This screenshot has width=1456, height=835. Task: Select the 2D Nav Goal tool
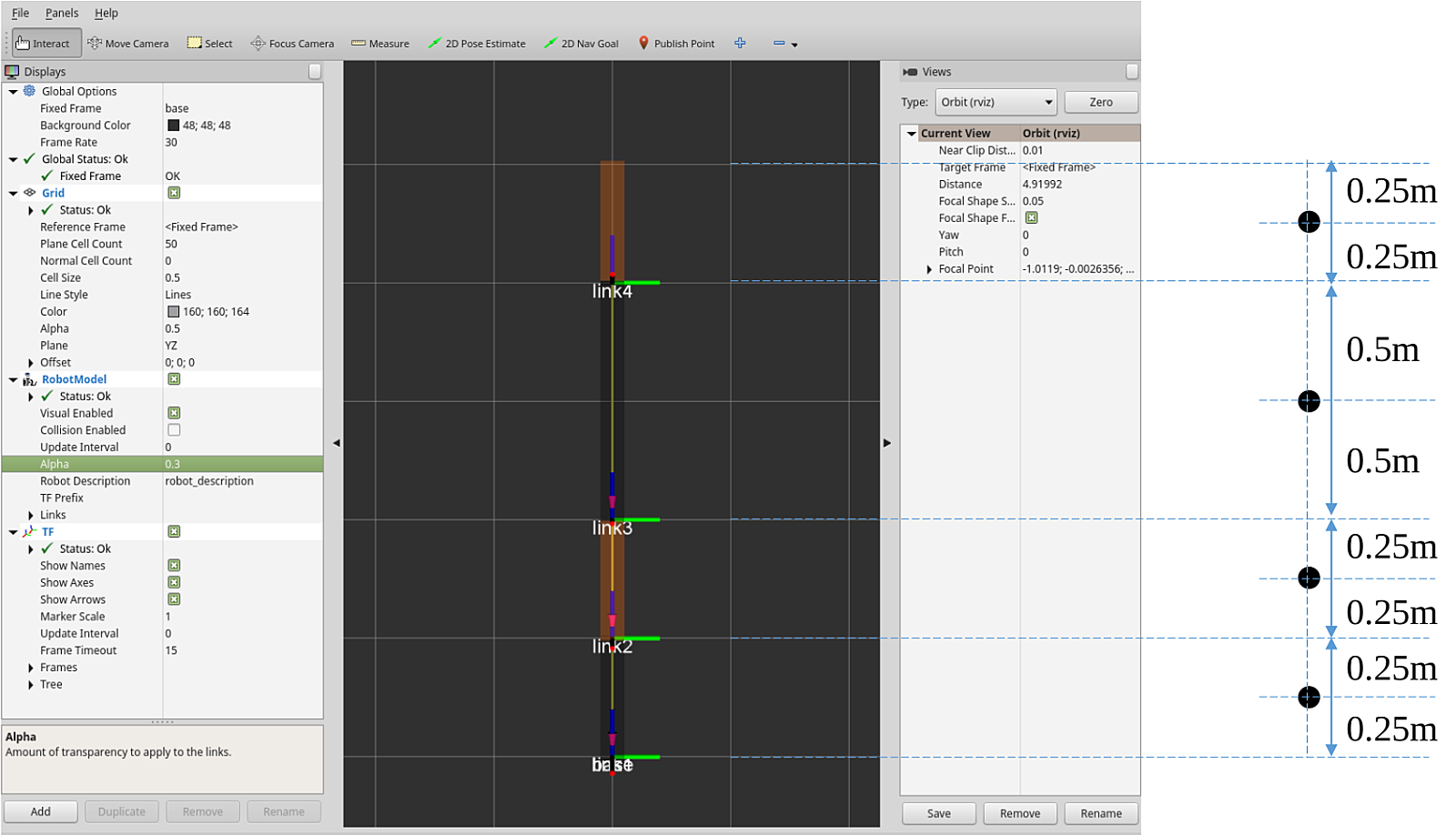(x=581, y=44)
